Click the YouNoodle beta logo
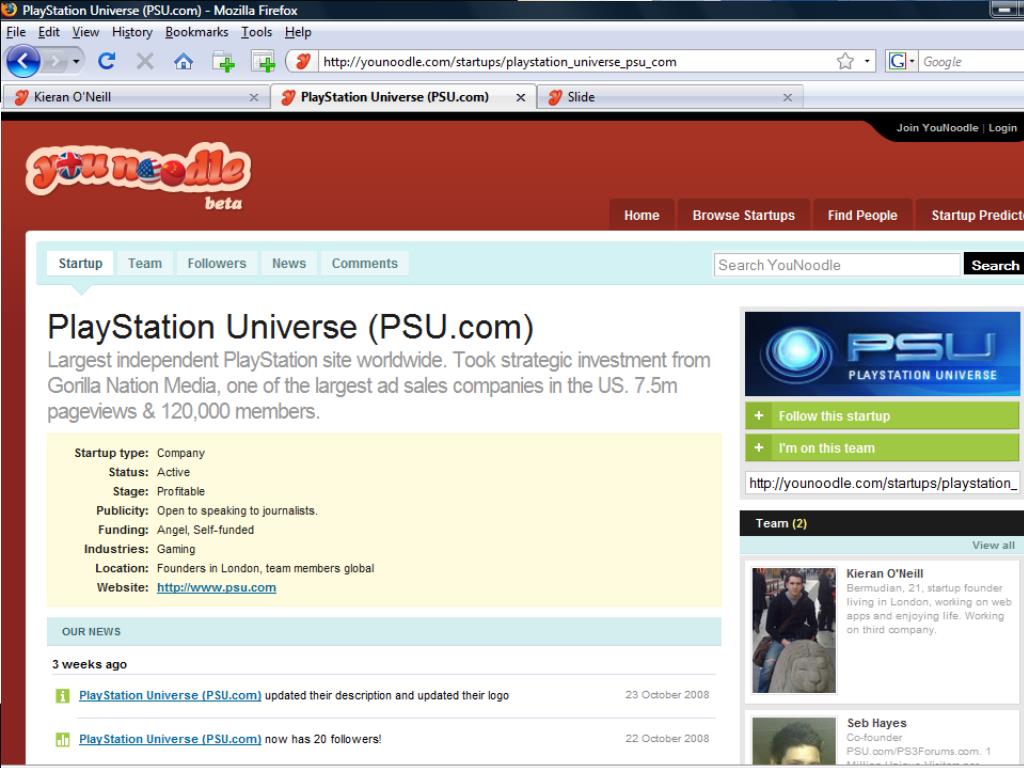The width and height of the screenshot is (1024, 768). (138, 175)
